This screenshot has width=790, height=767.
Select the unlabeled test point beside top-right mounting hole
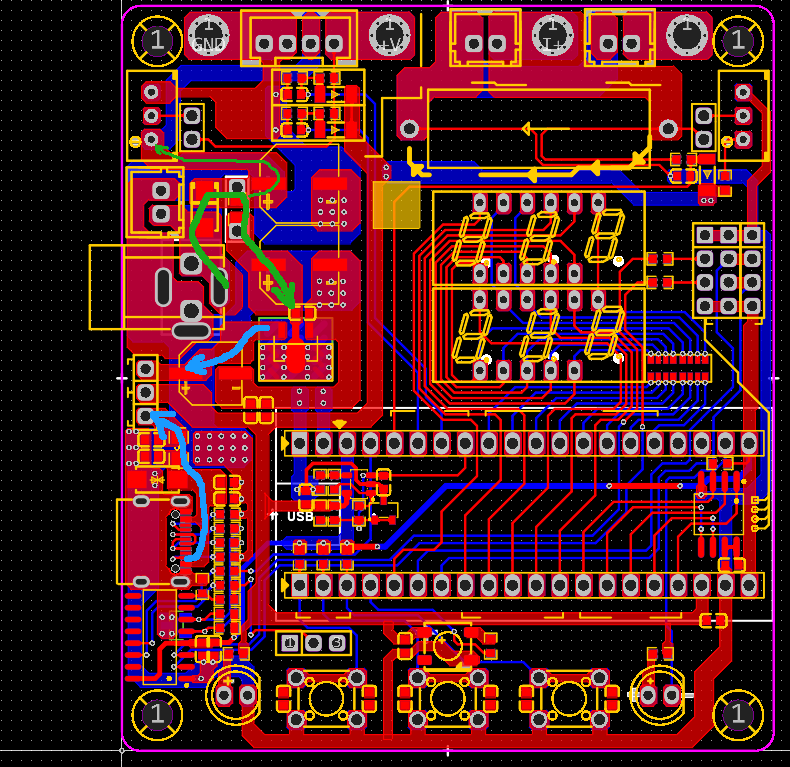[x=686, y=36]
